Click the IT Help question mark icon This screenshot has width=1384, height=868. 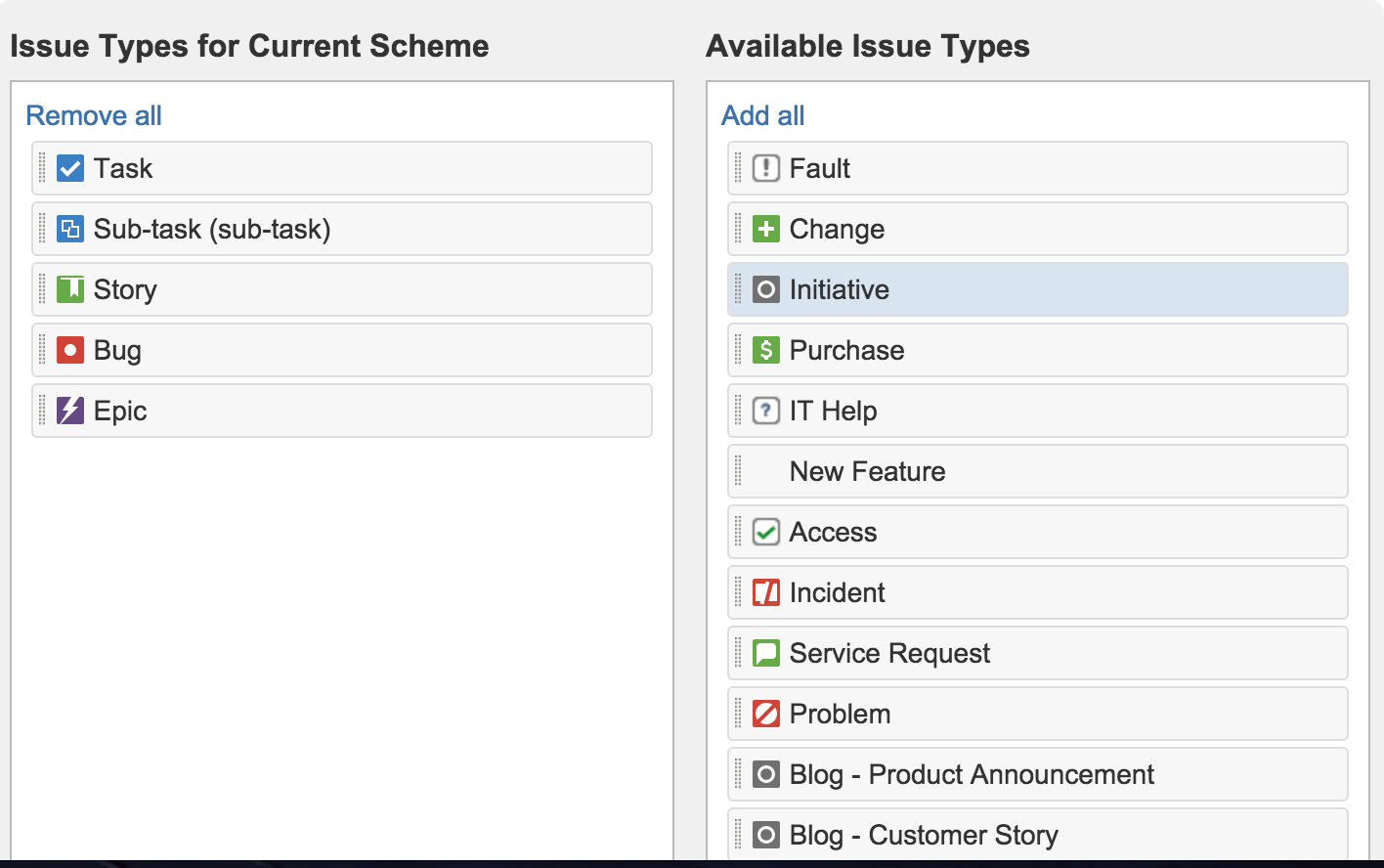(766, 412)
